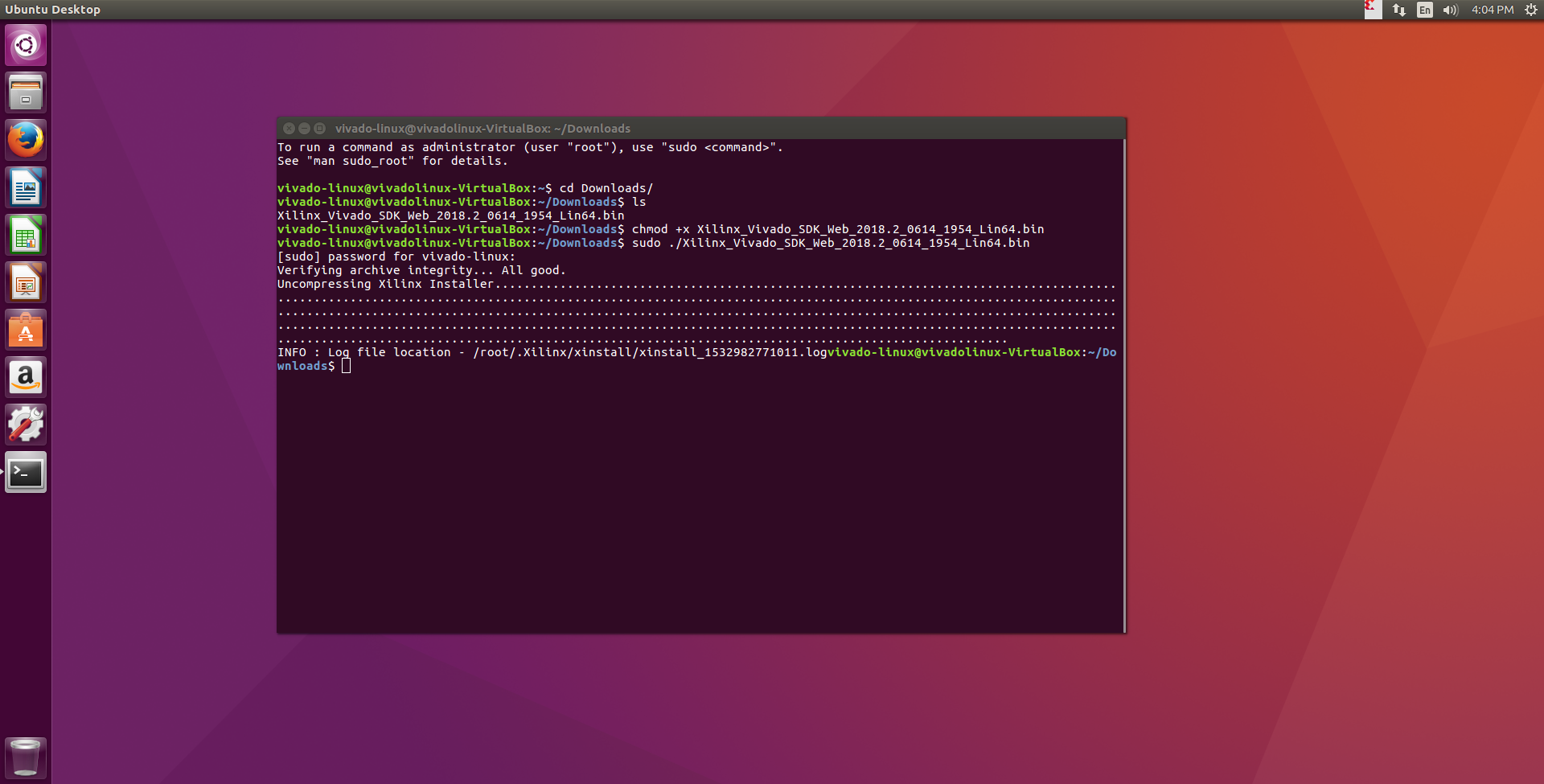
Task: Click the 'chmod +x' command text
Action: coord(661,229)
